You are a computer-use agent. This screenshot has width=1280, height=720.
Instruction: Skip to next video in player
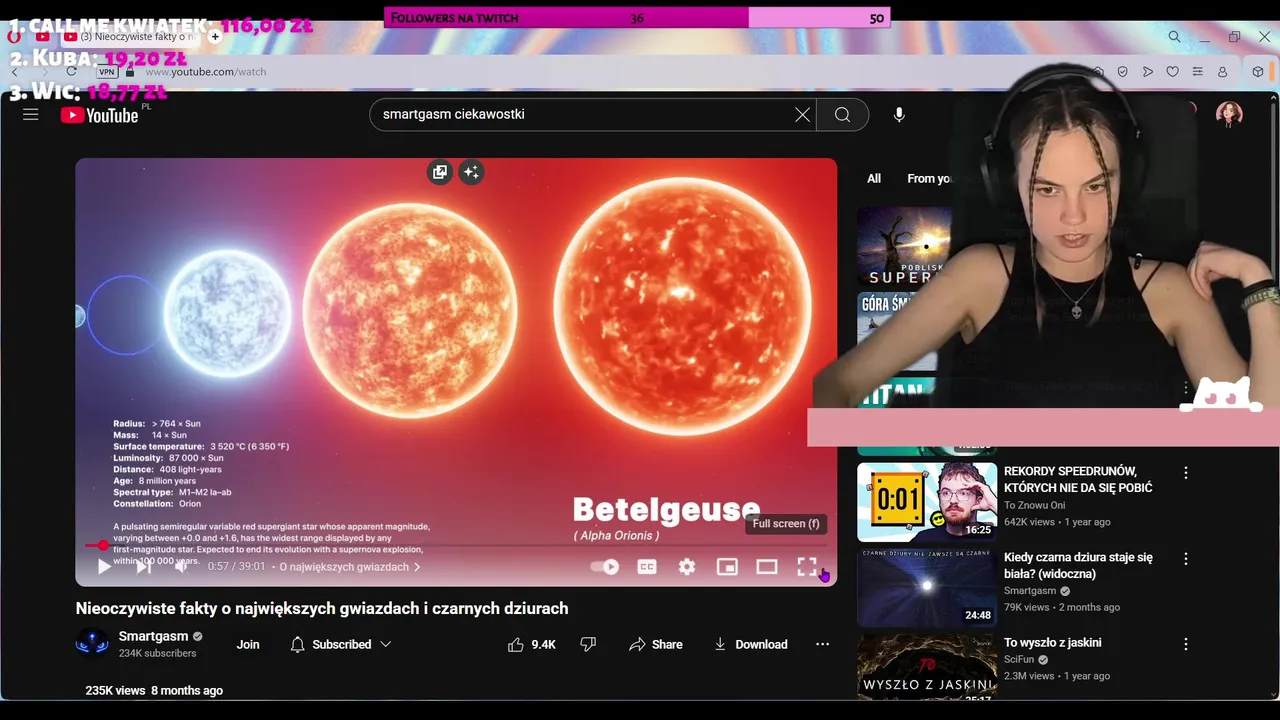[x=143, y=567]
